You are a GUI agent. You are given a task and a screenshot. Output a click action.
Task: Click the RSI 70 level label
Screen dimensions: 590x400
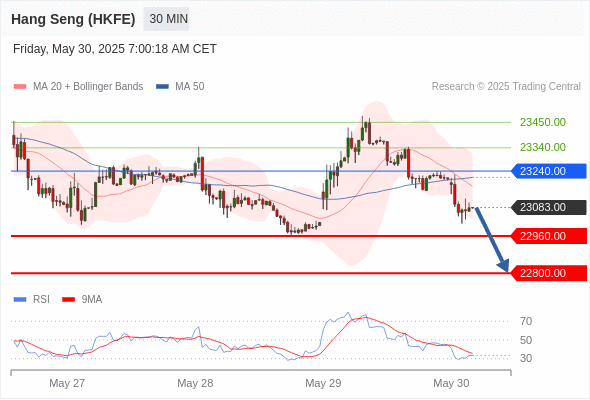pyautogui.click(x=526, y=322)
